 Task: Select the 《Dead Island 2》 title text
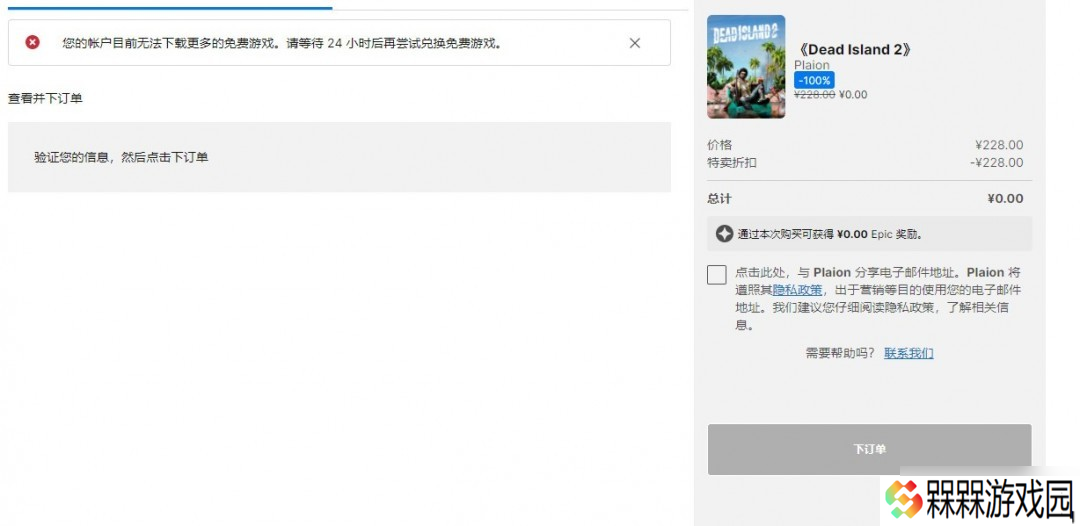click(855, 50)
